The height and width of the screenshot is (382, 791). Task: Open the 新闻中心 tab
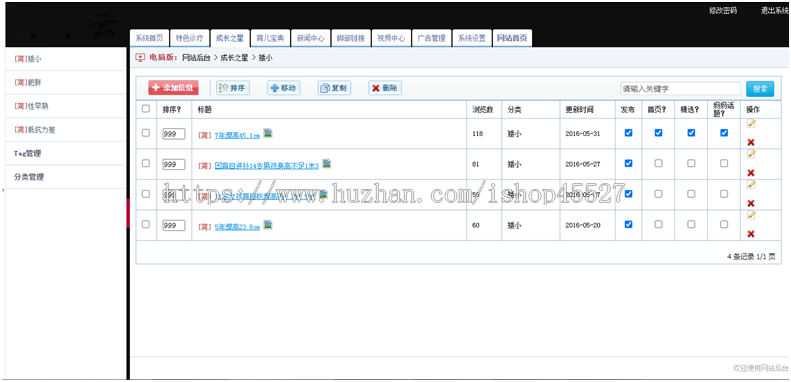[310, 38]
